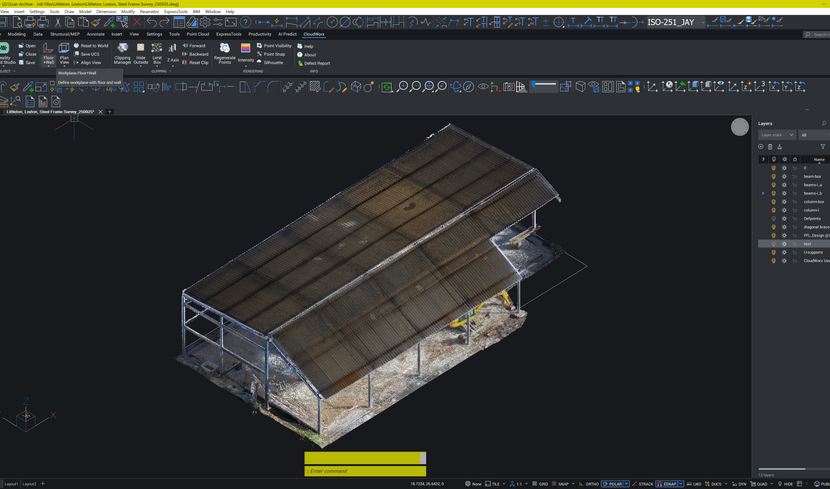The height and width of the screenshot is (489, 830).
Task: Toggle ORTHO mode in status bar
Action: coord(588,484)
